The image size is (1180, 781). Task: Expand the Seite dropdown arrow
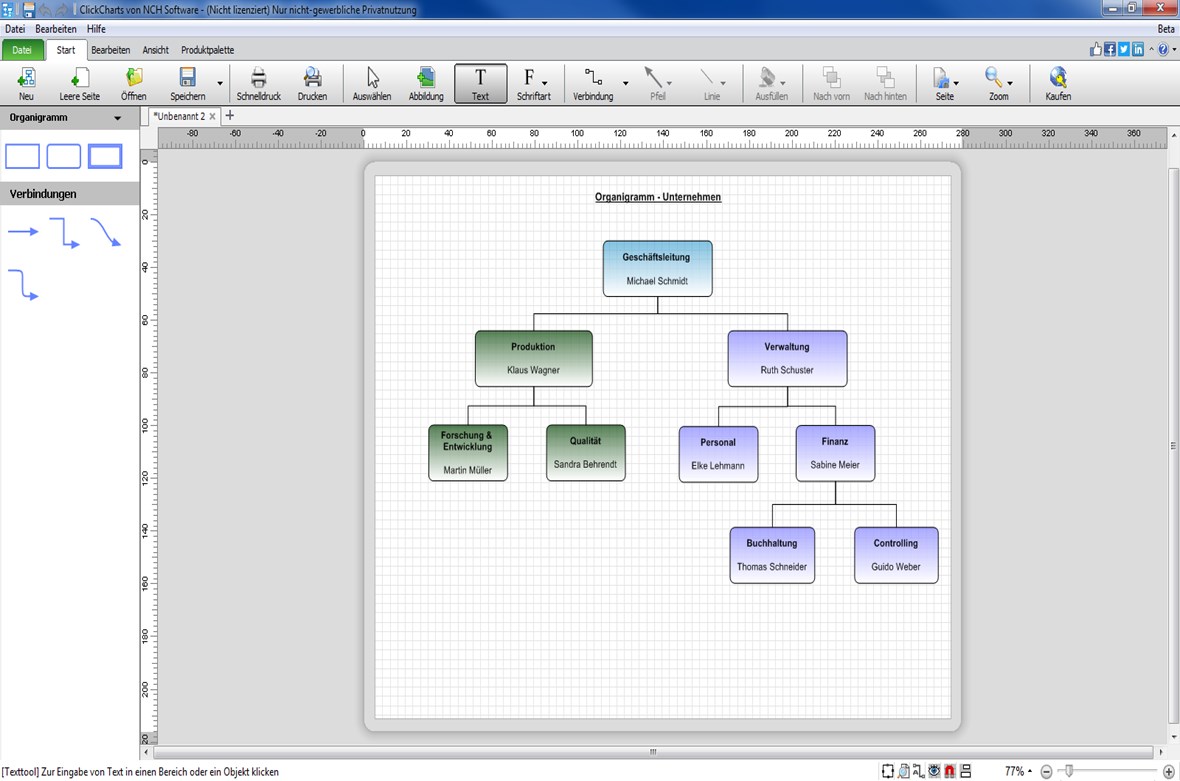[956, 84]
